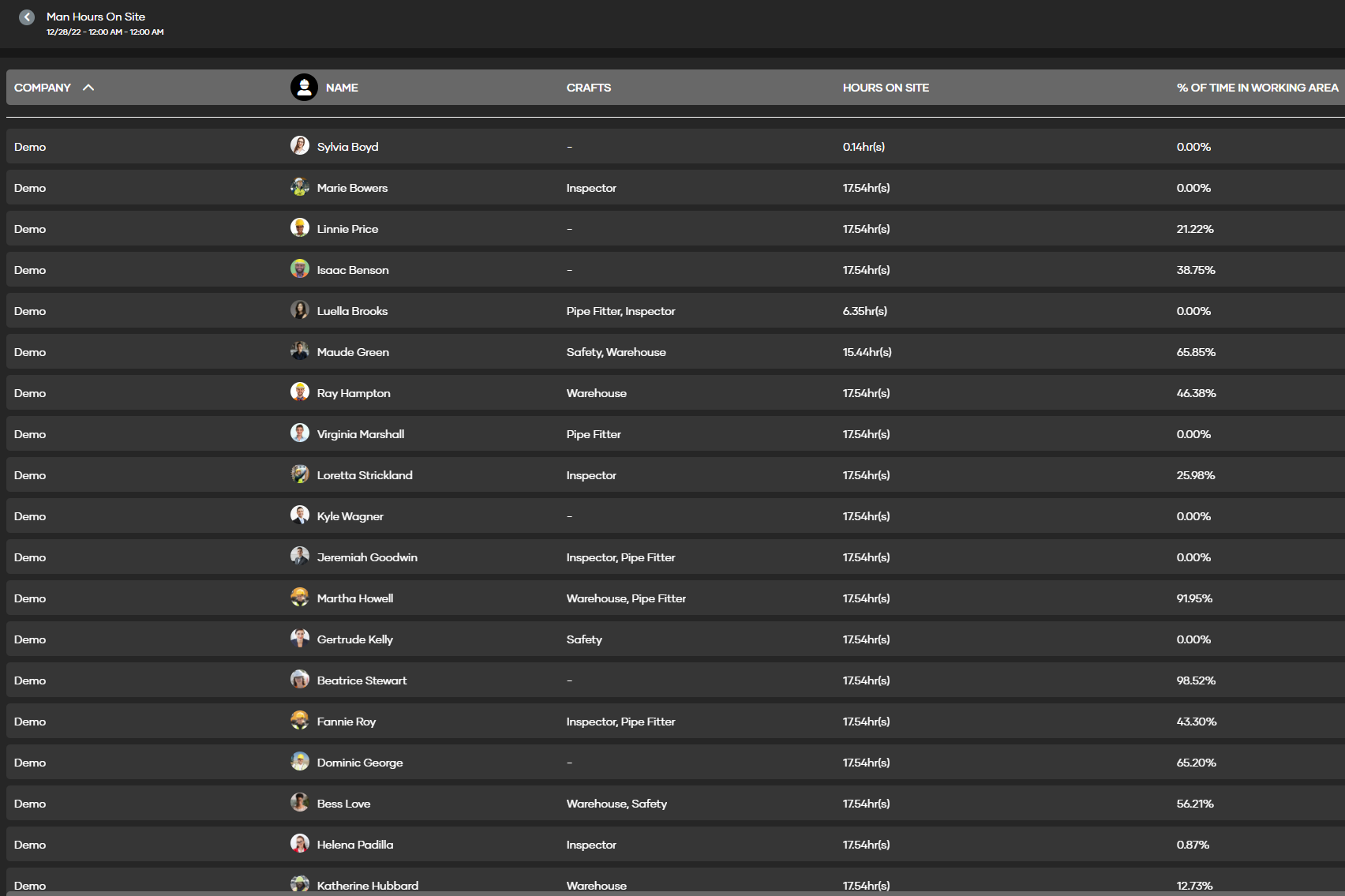
Task: Select the name Helena Padilla
Action: (355, 845)
